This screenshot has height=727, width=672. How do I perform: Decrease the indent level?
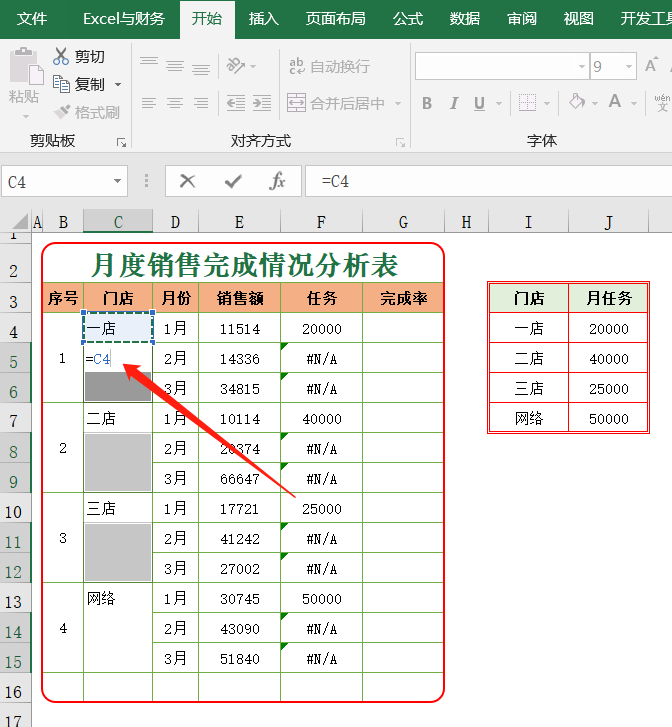236,102
